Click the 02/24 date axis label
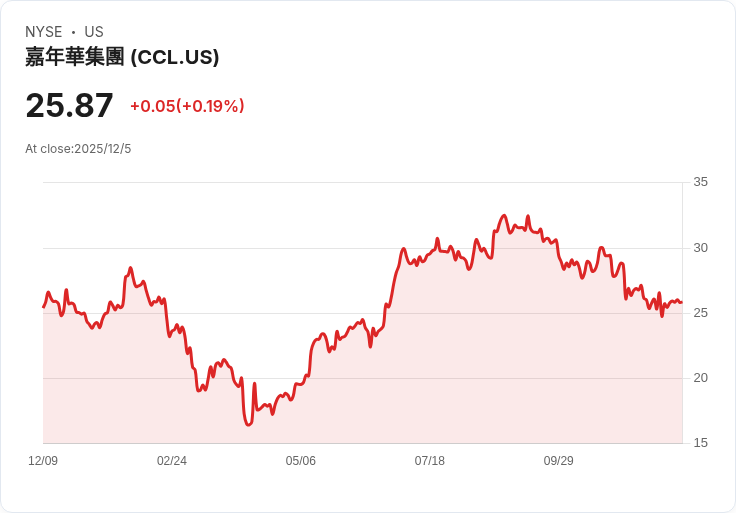The height and width of the screenshot is (513, 736). (172, 461)
